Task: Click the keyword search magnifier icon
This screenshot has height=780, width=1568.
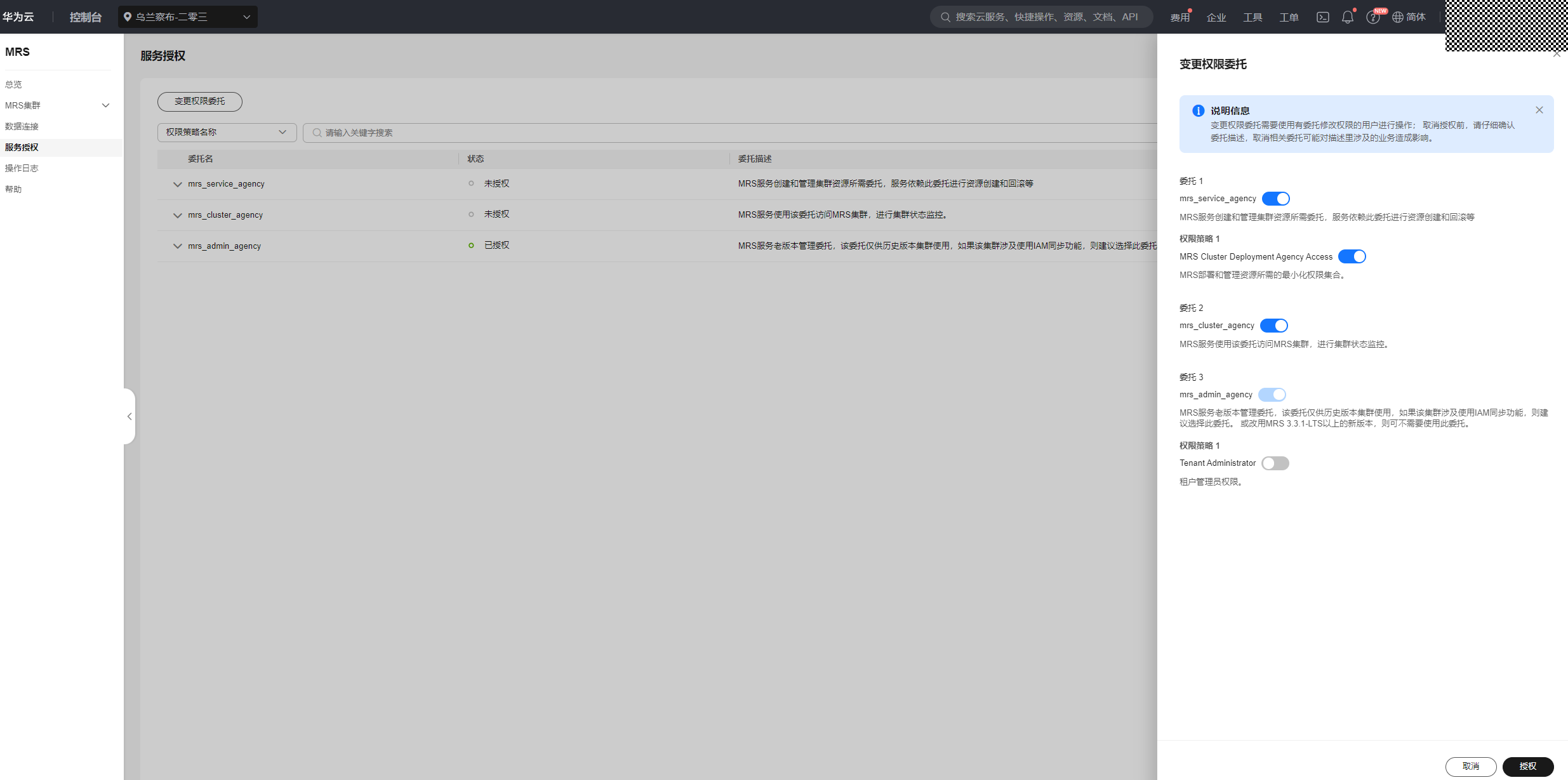Action: coord(317,133)
